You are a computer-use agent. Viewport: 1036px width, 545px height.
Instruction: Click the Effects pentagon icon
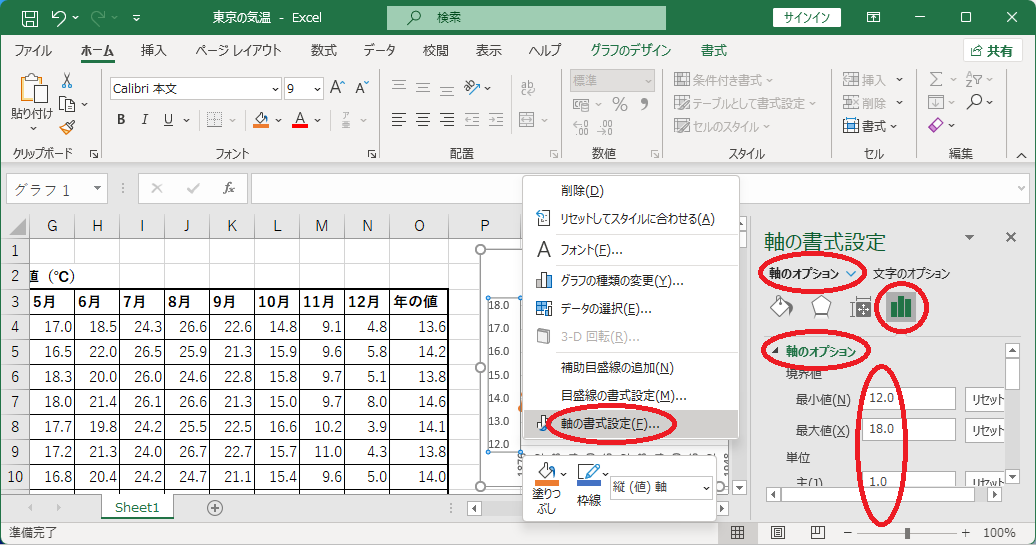click(821, 307)
